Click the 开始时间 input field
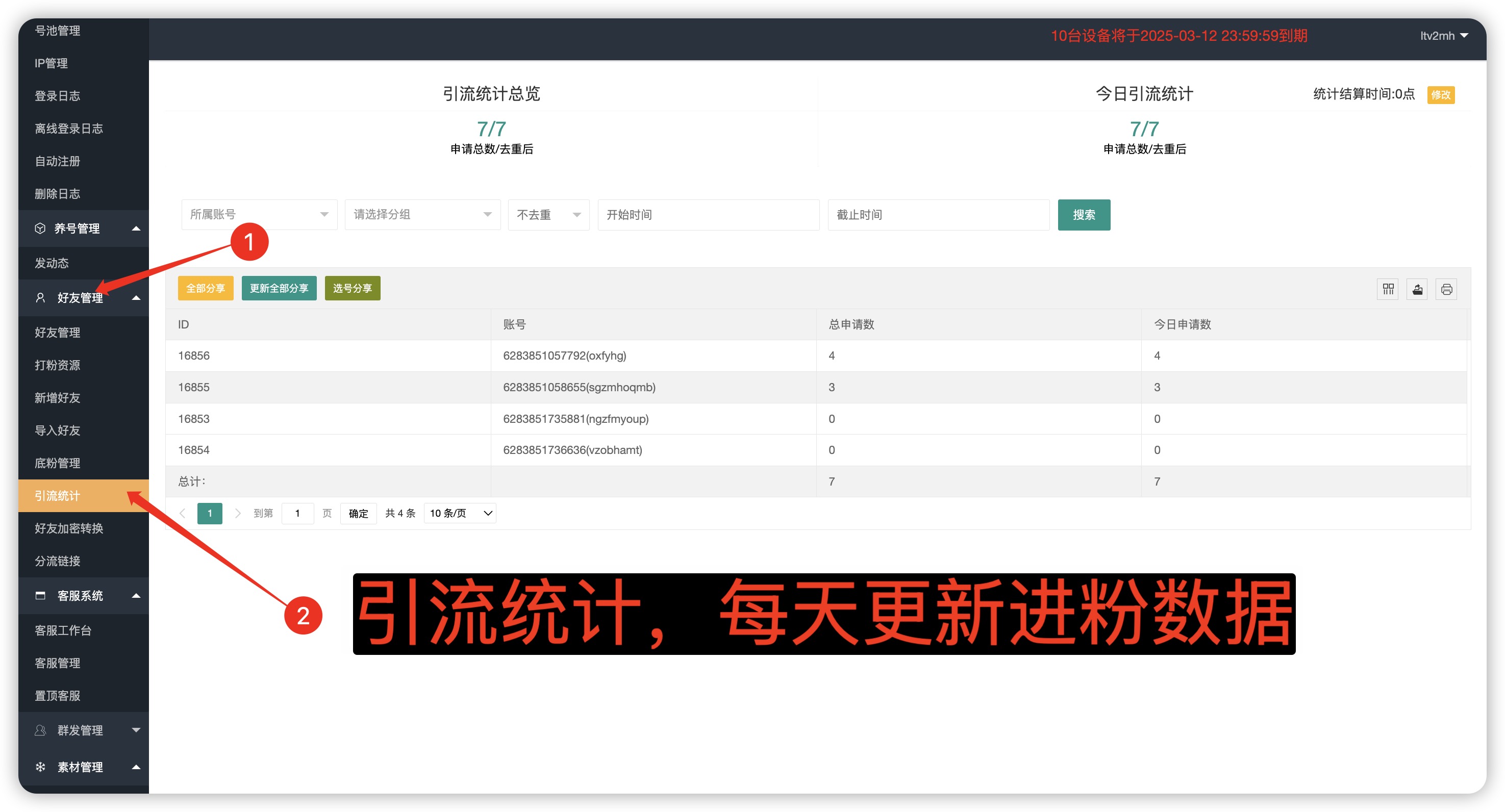Screen dimensions: 1505x812 708,214
